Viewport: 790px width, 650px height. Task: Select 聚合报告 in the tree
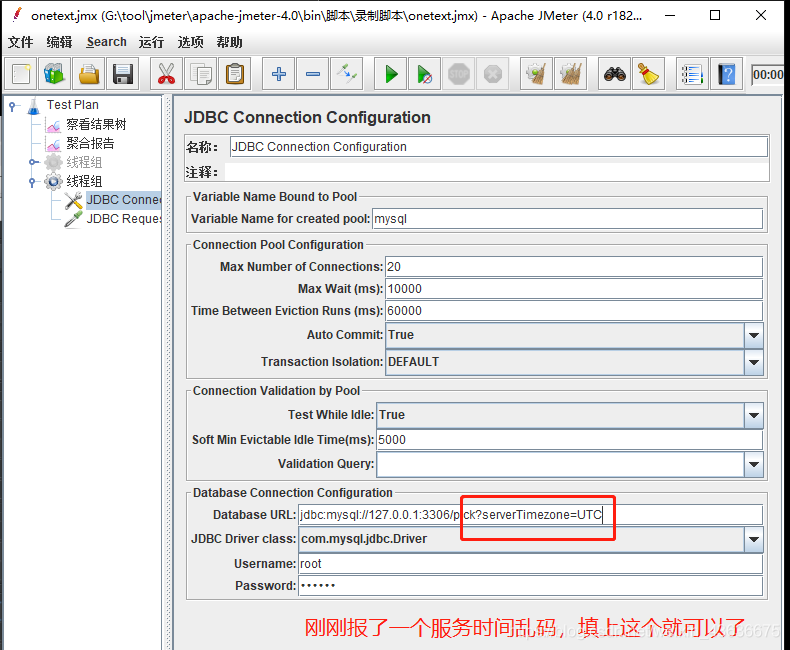pyautogui.click(x=90, y=143)
